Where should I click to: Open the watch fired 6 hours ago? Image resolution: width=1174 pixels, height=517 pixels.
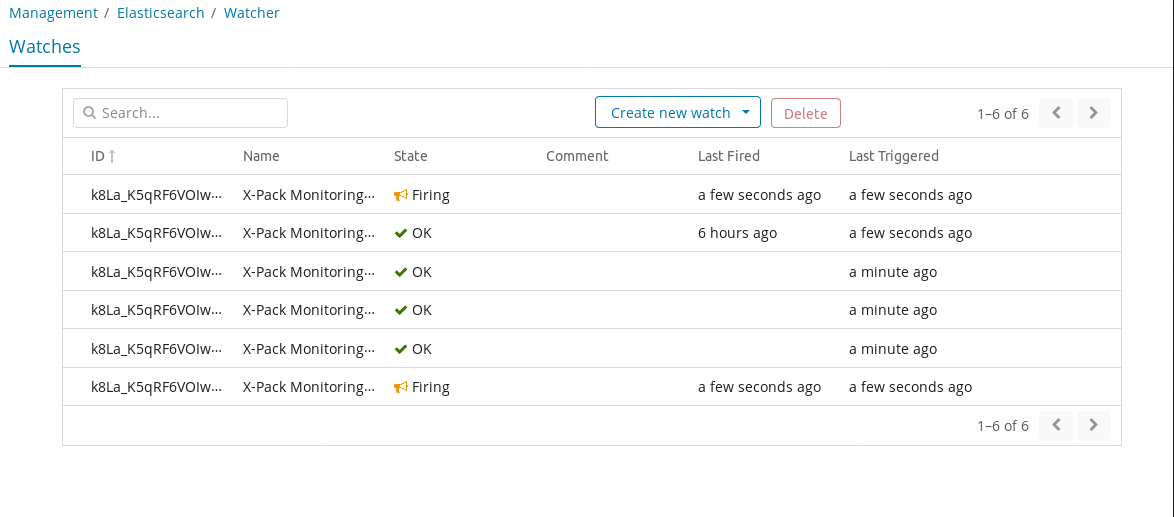tap(156, 233)
